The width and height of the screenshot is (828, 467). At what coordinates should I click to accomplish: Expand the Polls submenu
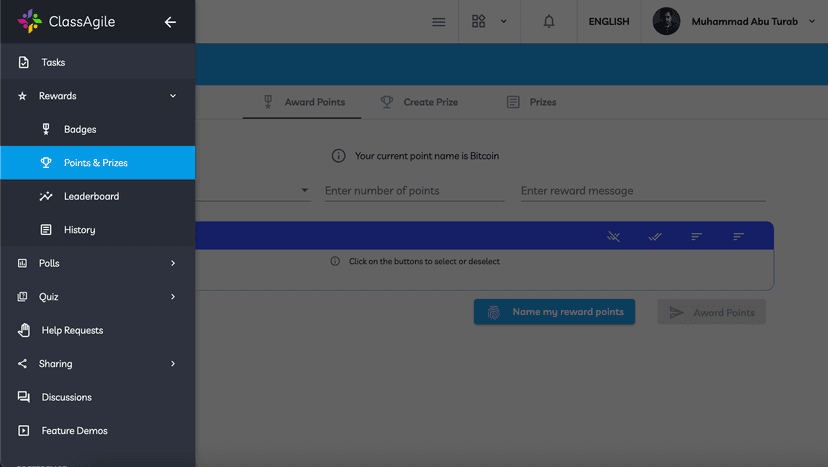(x=173, y=263)
